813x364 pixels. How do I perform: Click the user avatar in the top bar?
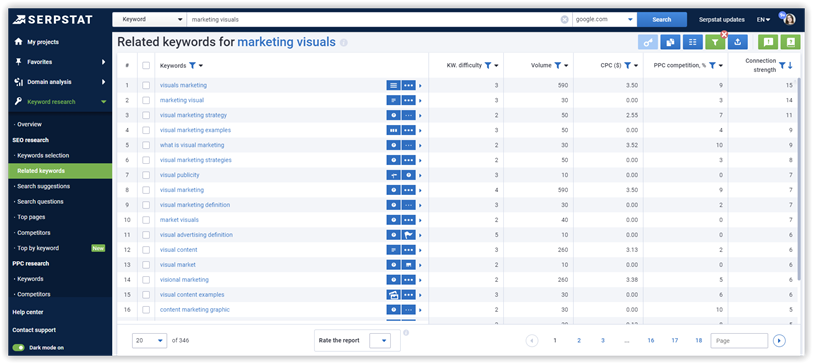[789, 20]
